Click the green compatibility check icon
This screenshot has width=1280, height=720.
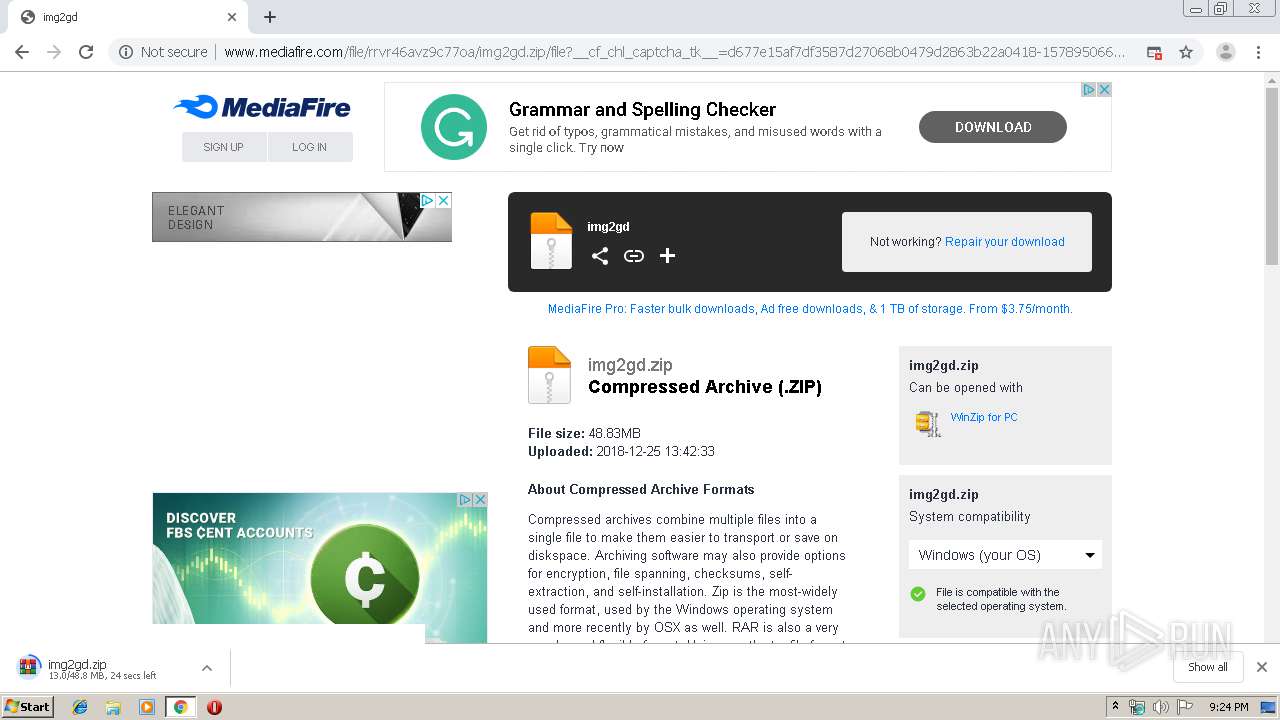(918, 594)
